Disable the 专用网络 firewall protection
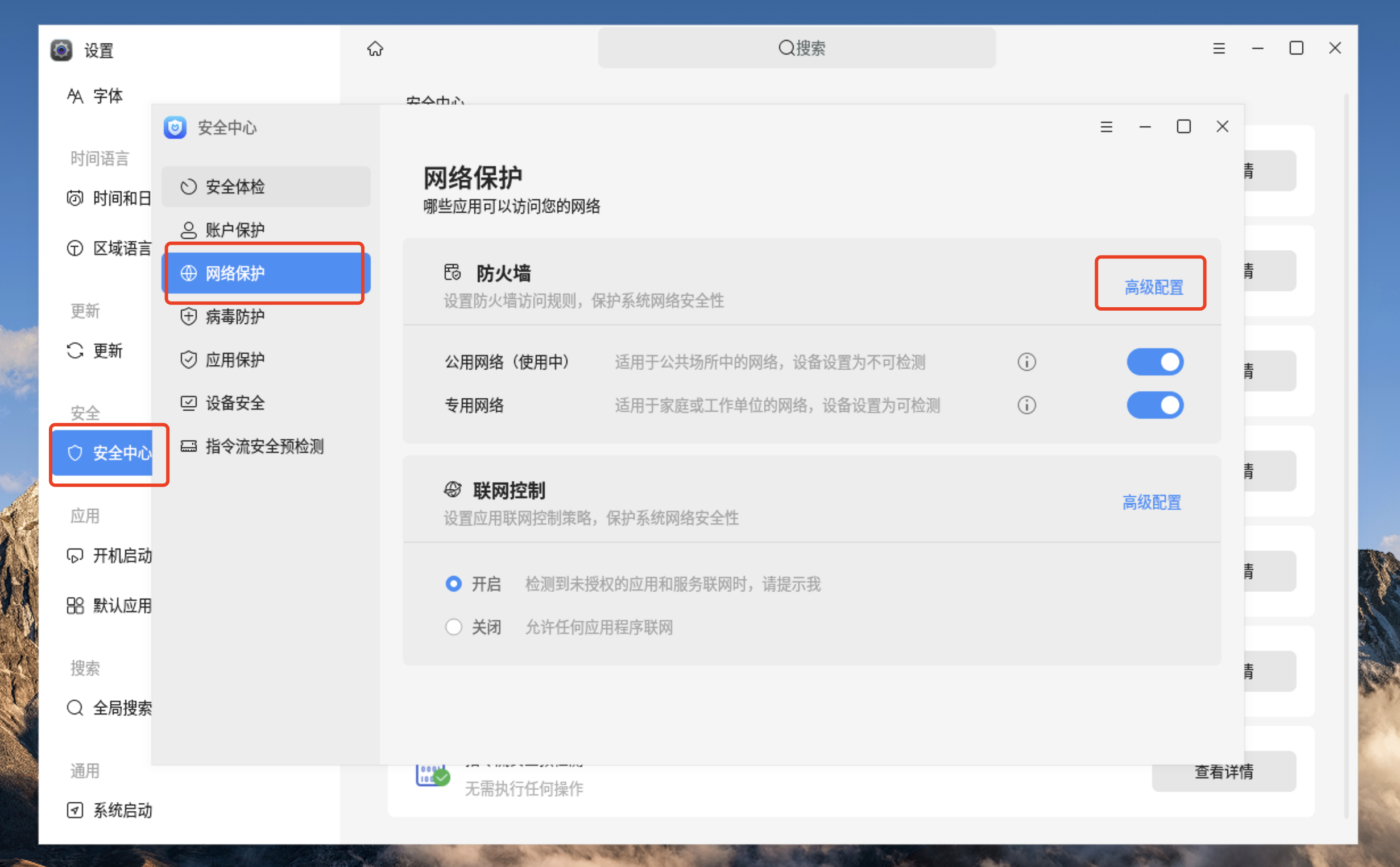The image size is (1400, 867). (x=1155, y=406)
